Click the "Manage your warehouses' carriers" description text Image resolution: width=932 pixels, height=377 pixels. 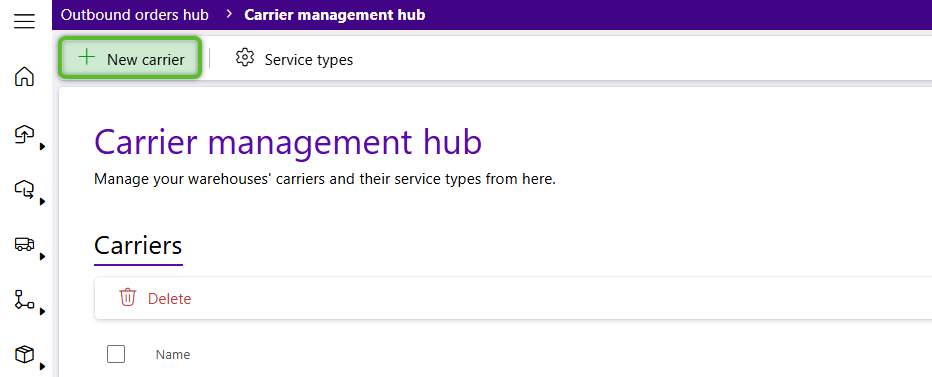click(325, 179)
